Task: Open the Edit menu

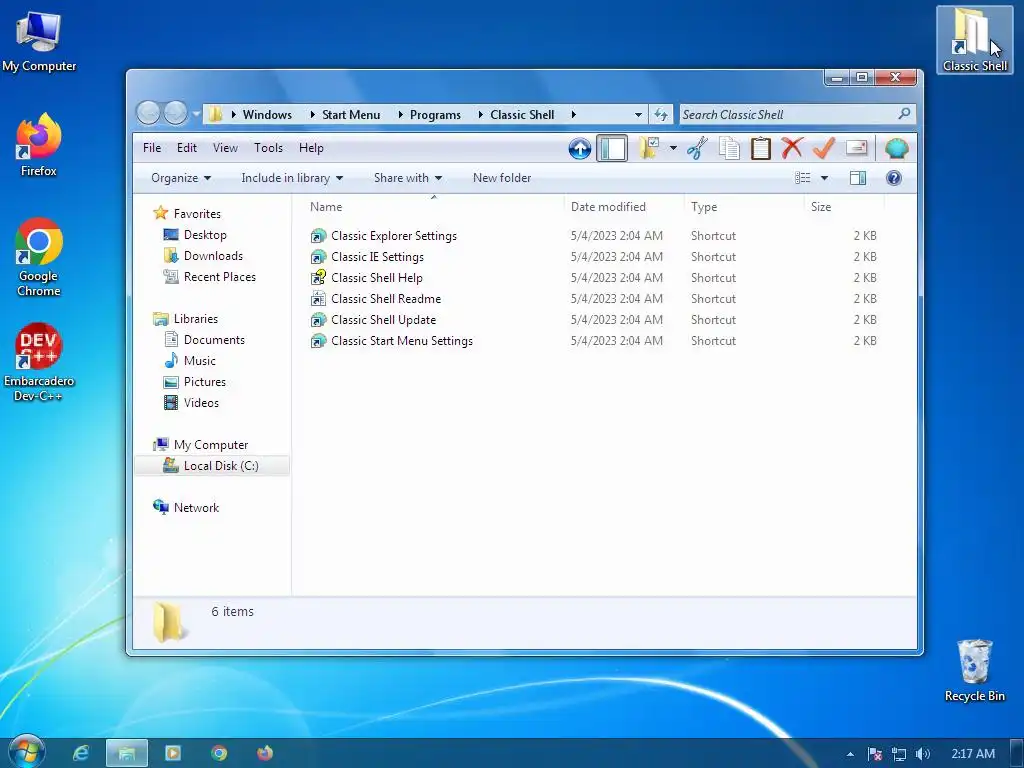Action: [187, 148]
